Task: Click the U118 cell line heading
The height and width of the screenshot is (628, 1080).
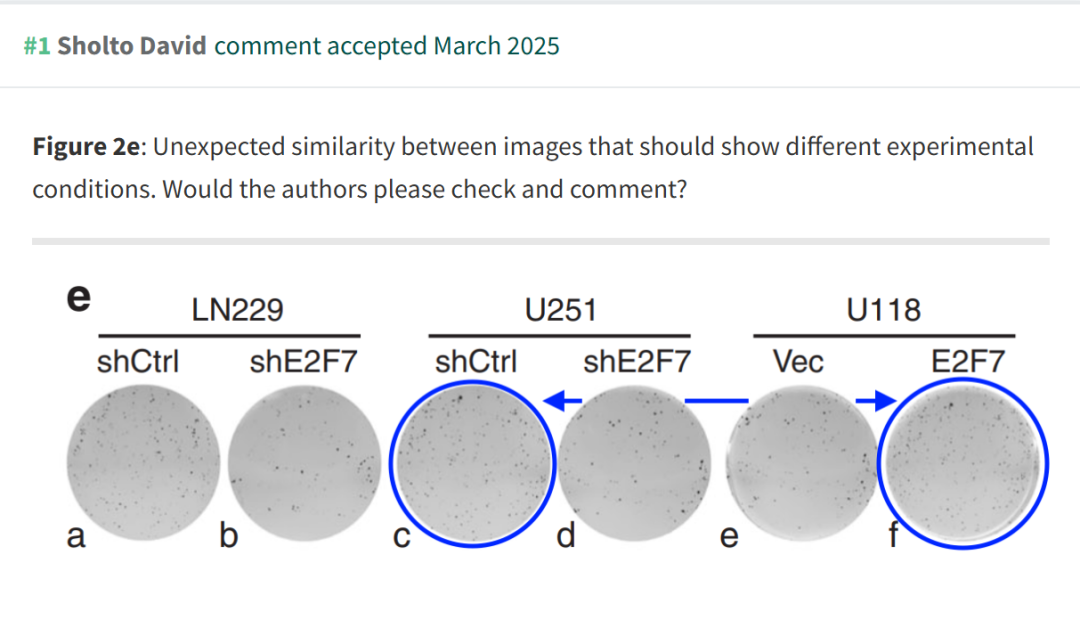Action: (x=884, y=310)
